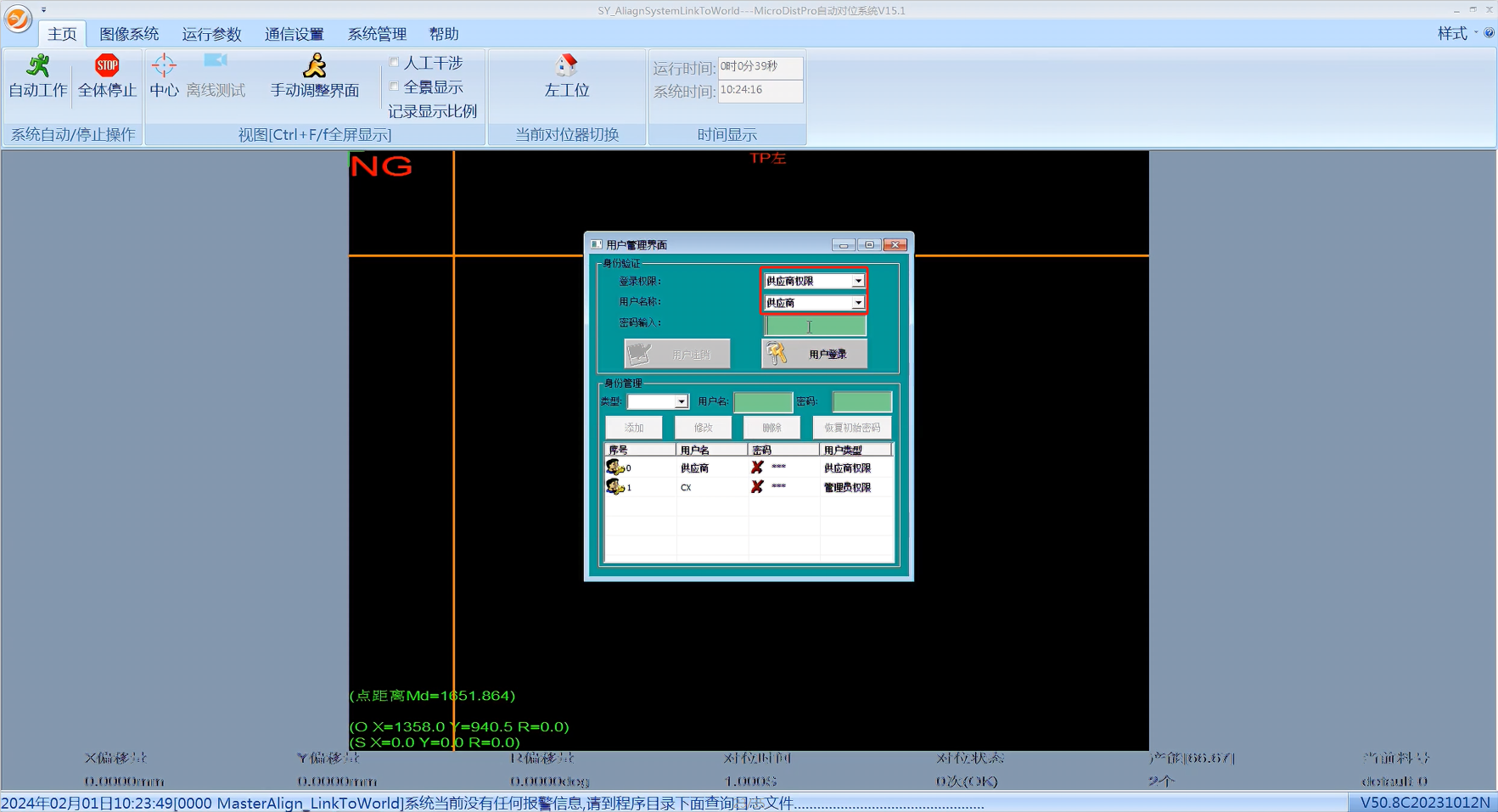Click 记录显示比例 in the ribbon

click(433, 111)
